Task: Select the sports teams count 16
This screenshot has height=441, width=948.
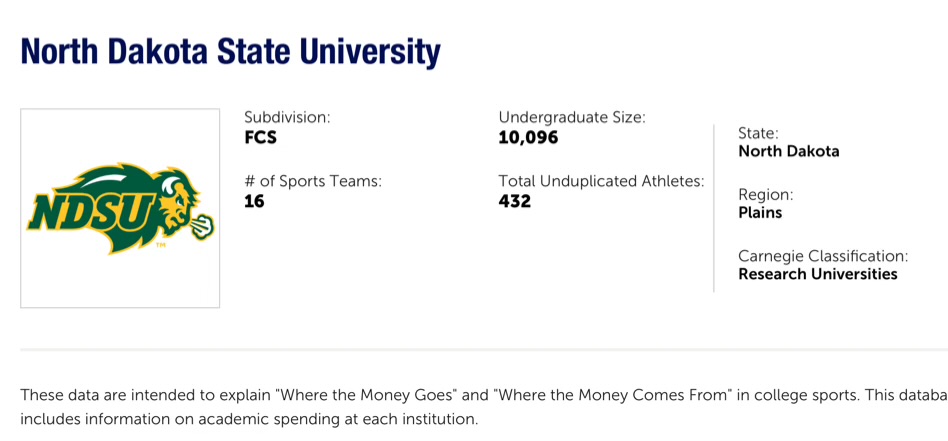Action: [254, 201]
